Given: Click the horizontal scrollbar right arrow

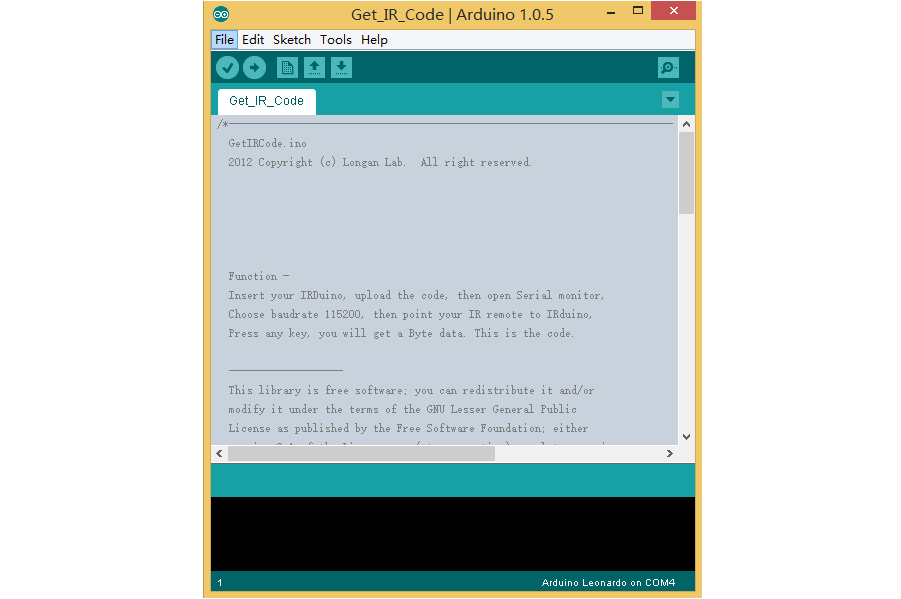Looking at the screenshot, I should click(669, 454).
